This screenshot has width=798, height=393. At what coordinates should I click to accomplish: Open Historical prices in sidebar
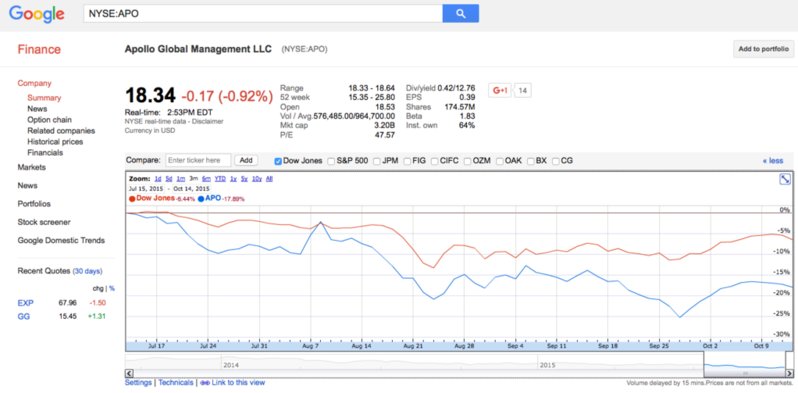(55, 142)
